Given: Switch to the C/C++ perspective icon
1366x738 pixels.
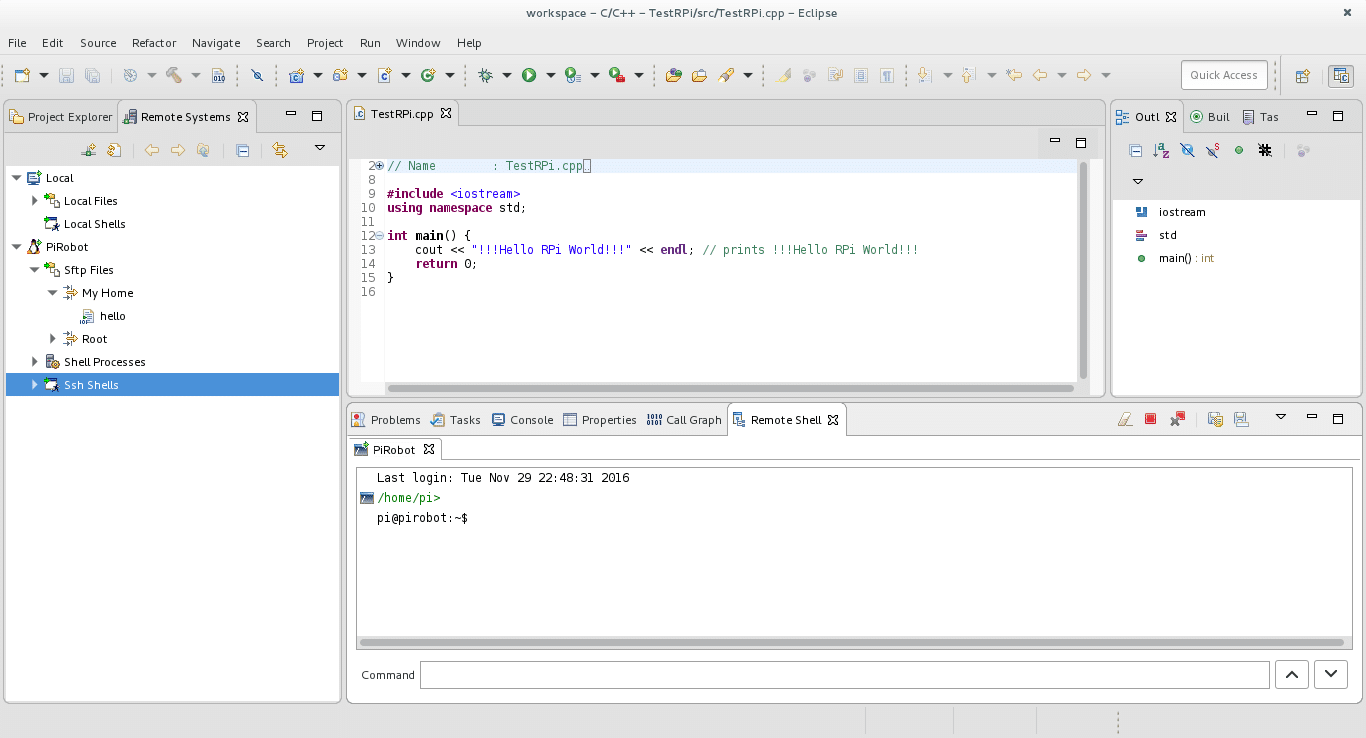Looking at the screenshot, I should pos(1340,75).
